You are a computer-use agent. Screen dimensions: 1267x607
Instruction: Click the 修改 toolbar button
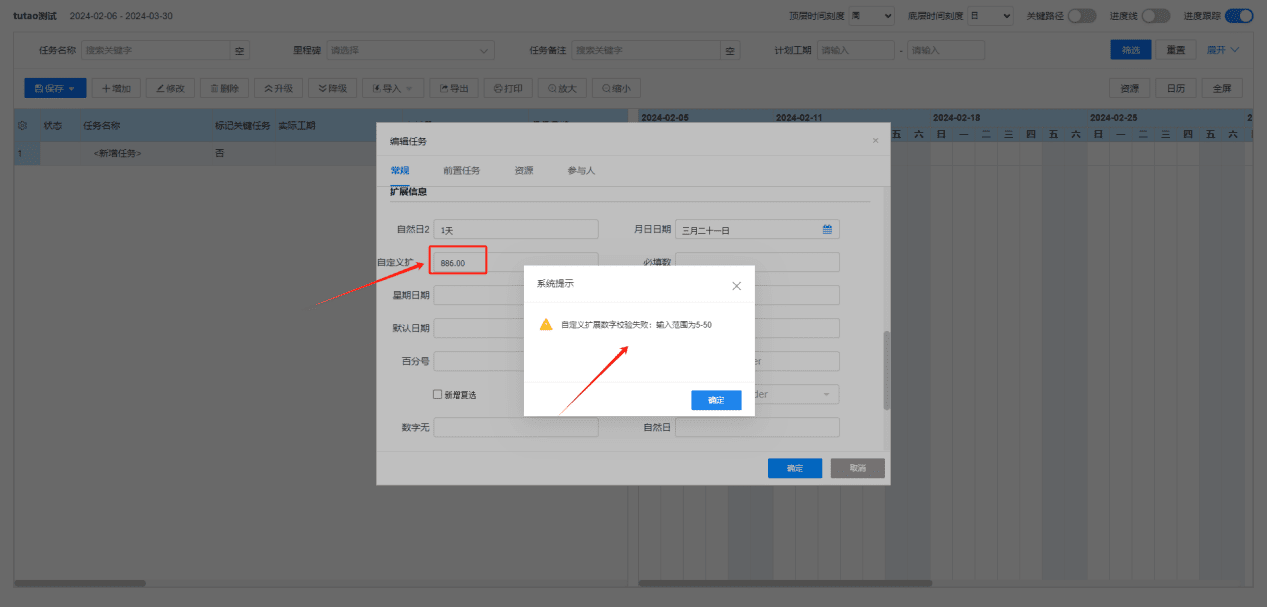(171, 88)
